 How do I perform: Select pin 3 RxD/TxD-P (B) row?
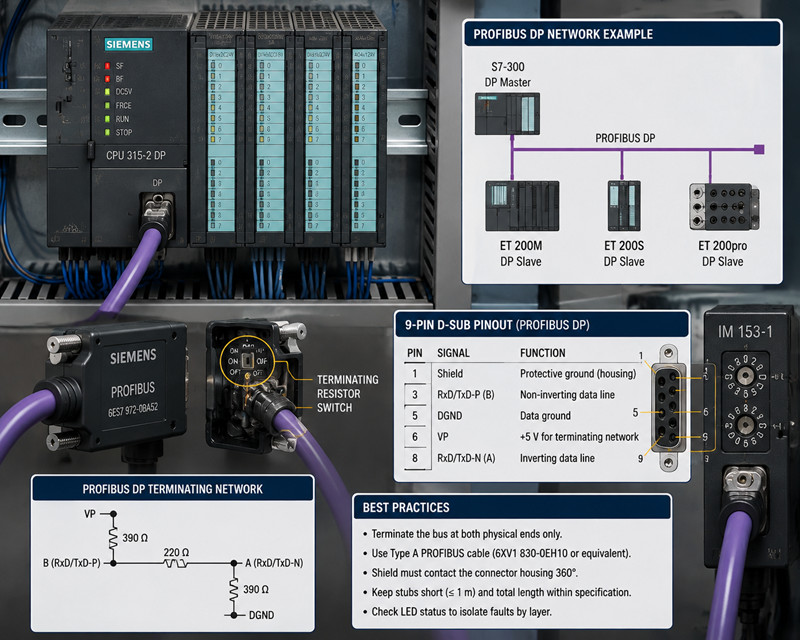[x=521, y=395]
